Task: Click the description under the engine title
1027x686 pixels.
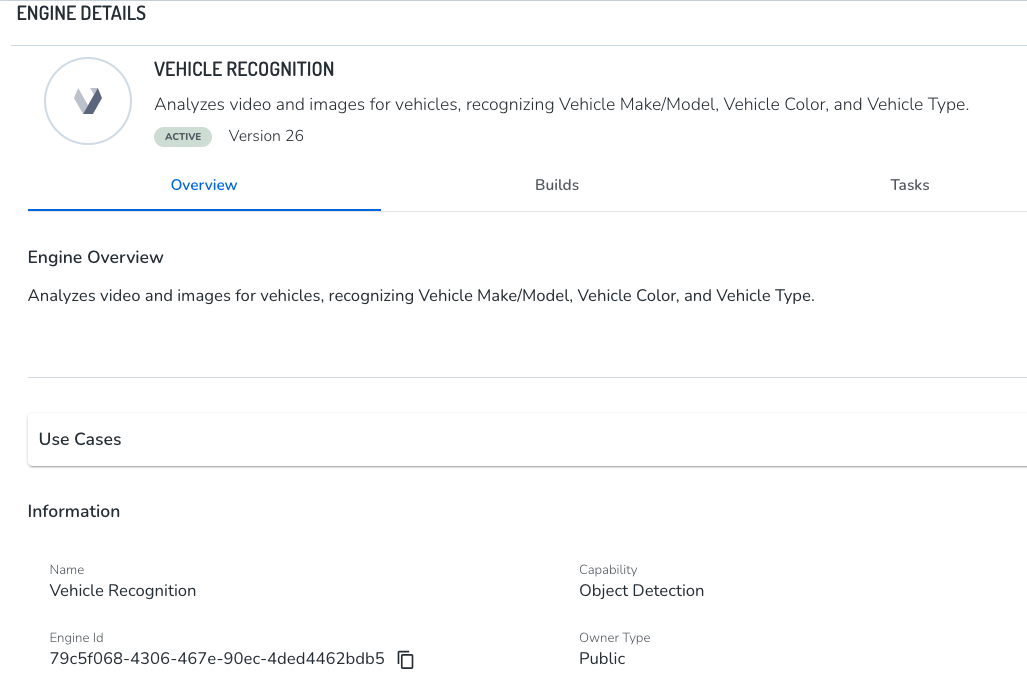Action: coord(561,104)
